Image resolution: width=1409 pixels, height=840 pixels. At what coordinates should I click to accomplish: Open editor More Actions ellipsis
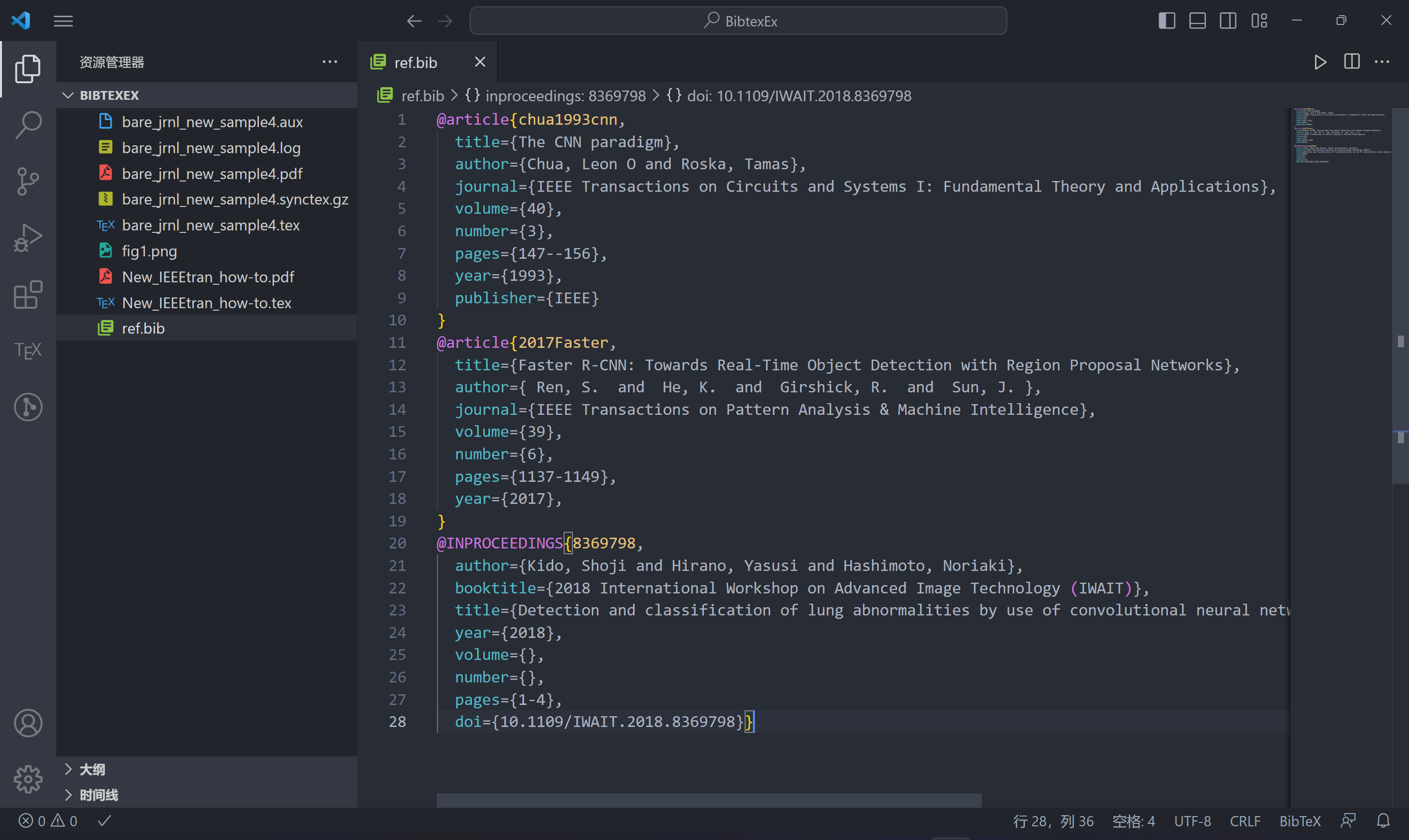[x=1382, y=62]
